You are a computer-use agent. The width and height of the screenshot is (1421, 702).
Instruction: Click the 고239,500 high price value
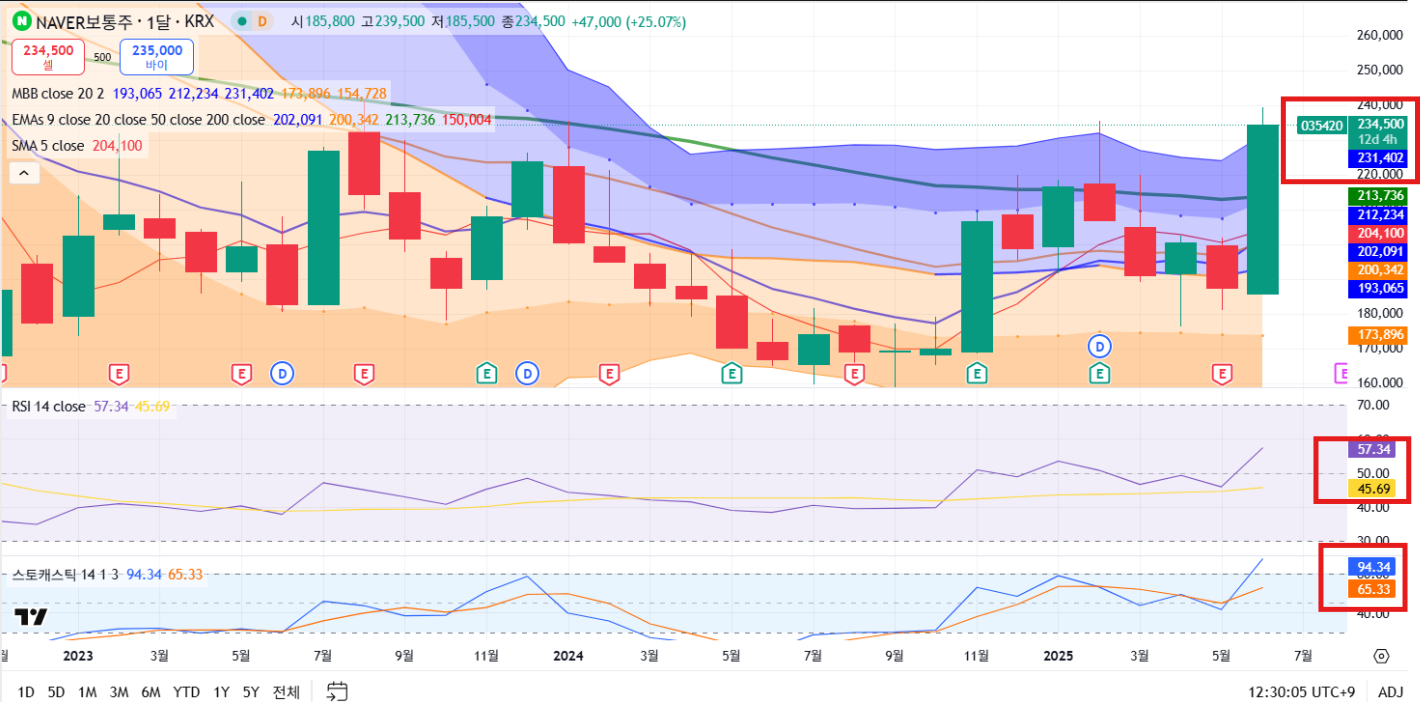point(392,21)
